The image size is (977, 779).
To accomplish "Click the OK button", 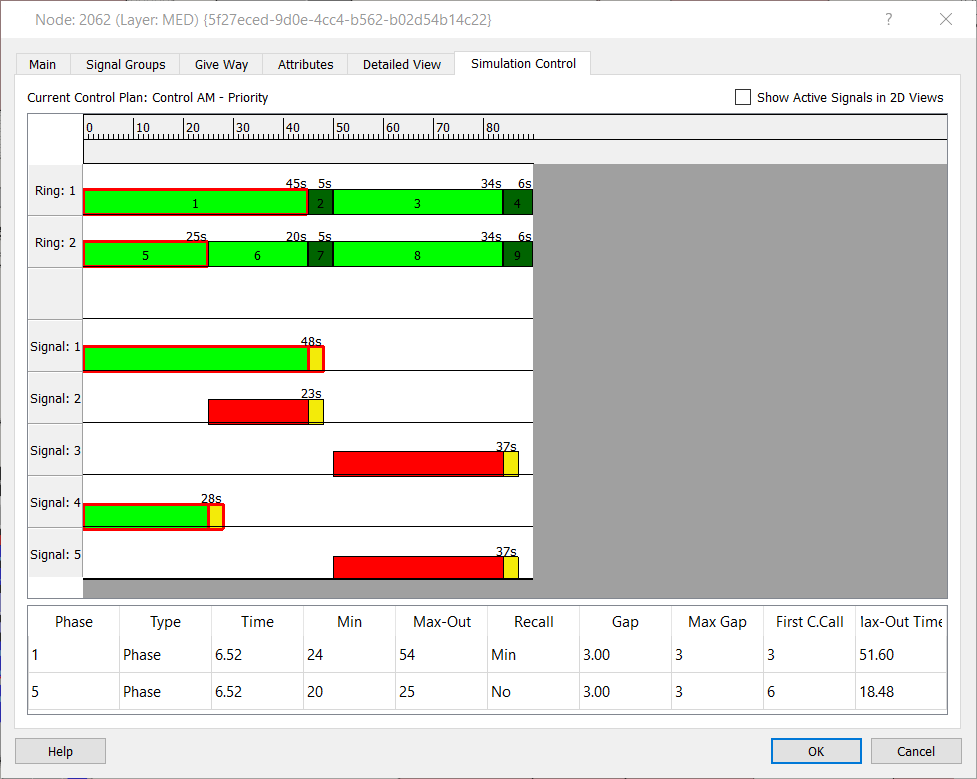I will click(x=816, y=751).
